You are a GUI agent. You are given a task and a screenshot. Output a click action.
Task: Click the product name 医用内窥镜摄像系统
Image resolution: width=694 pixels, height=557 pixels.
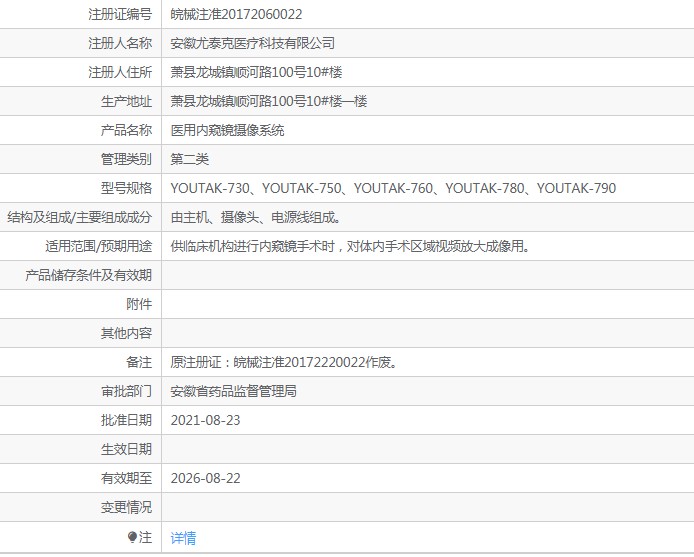pyautogui.click(x=227, y=130)
